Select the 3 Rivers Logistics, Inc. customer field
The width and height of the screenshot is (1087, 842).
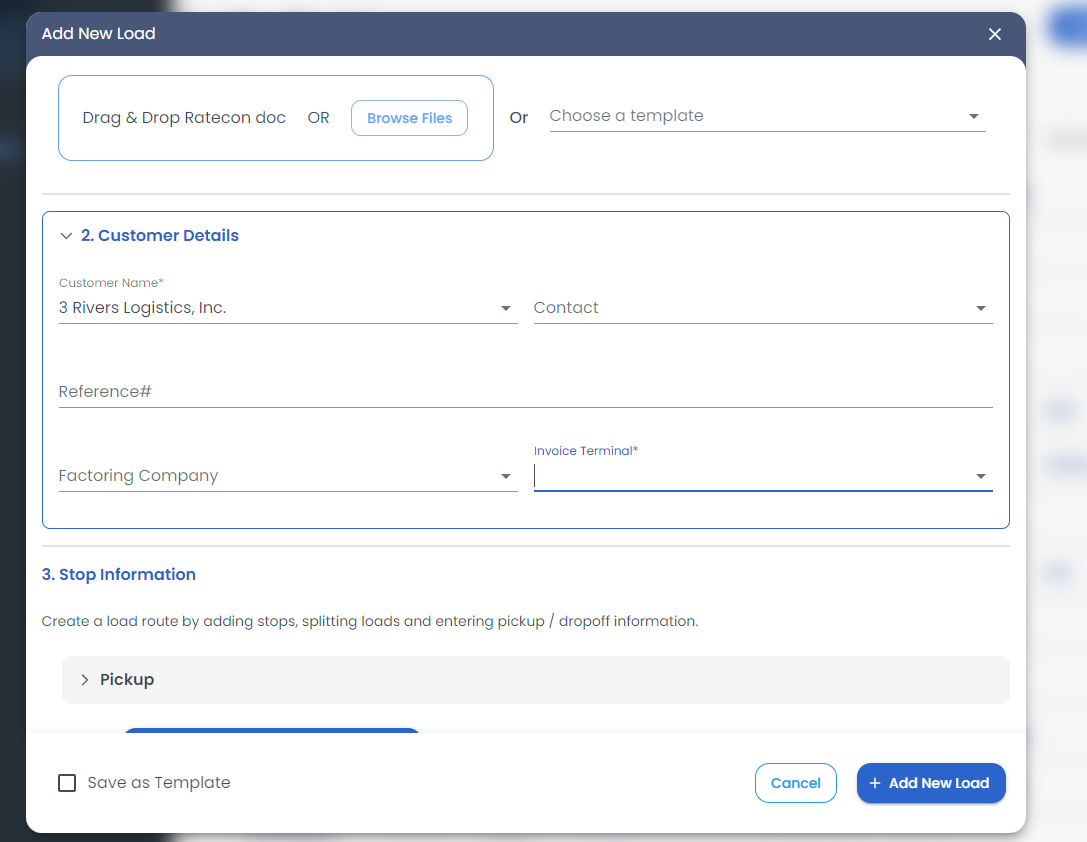point(288,308)
